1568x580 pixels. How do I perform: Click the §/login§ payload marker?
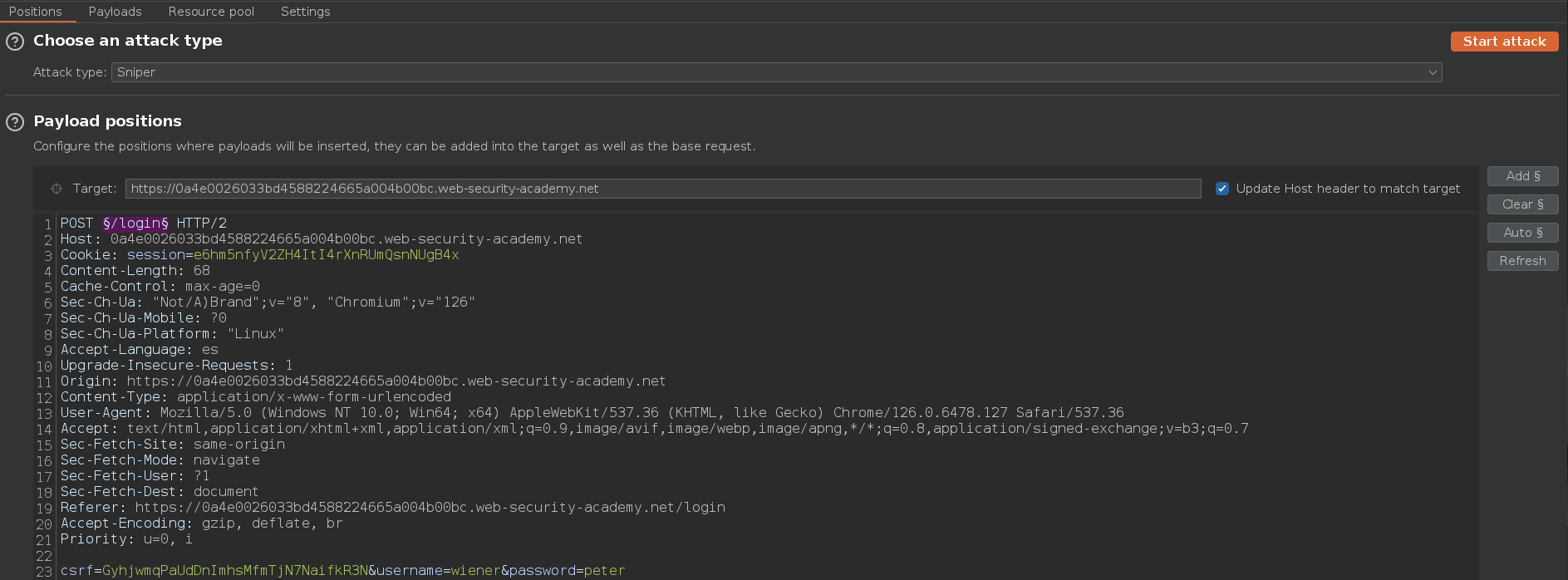[x=135, y=224]
